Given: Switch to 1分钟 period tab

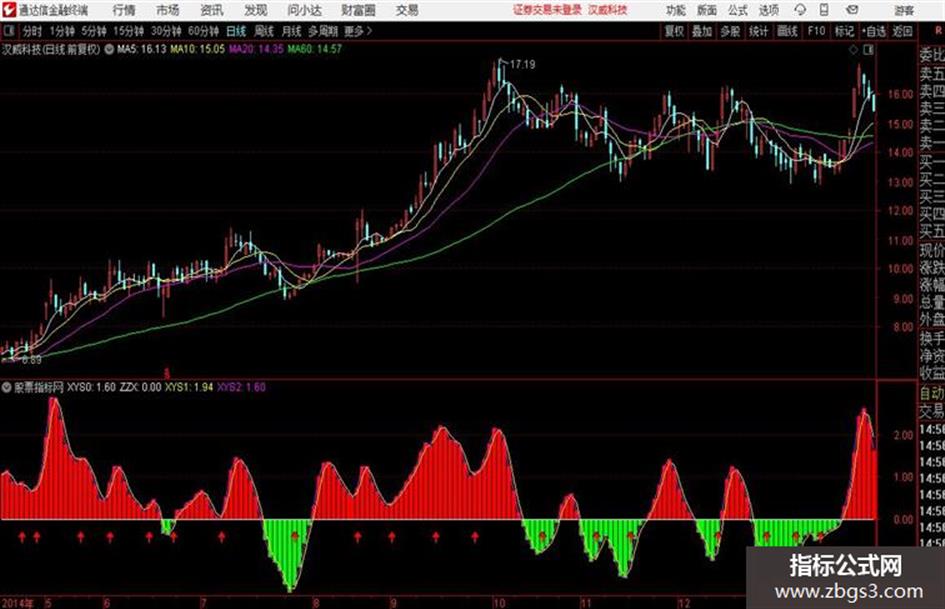Looking at the screenshot, I should [x=62, y=31].
